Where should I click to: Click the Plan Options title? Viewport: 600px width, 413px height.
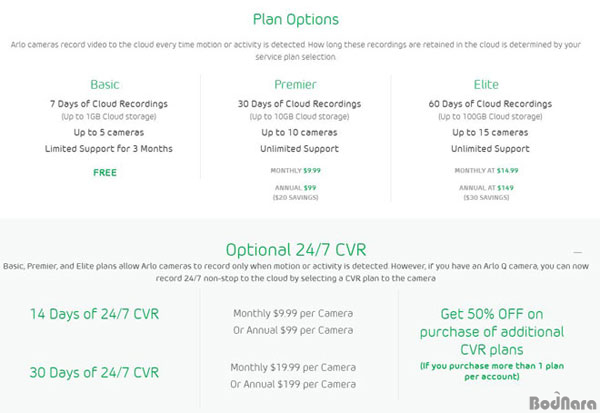[296, 20]
